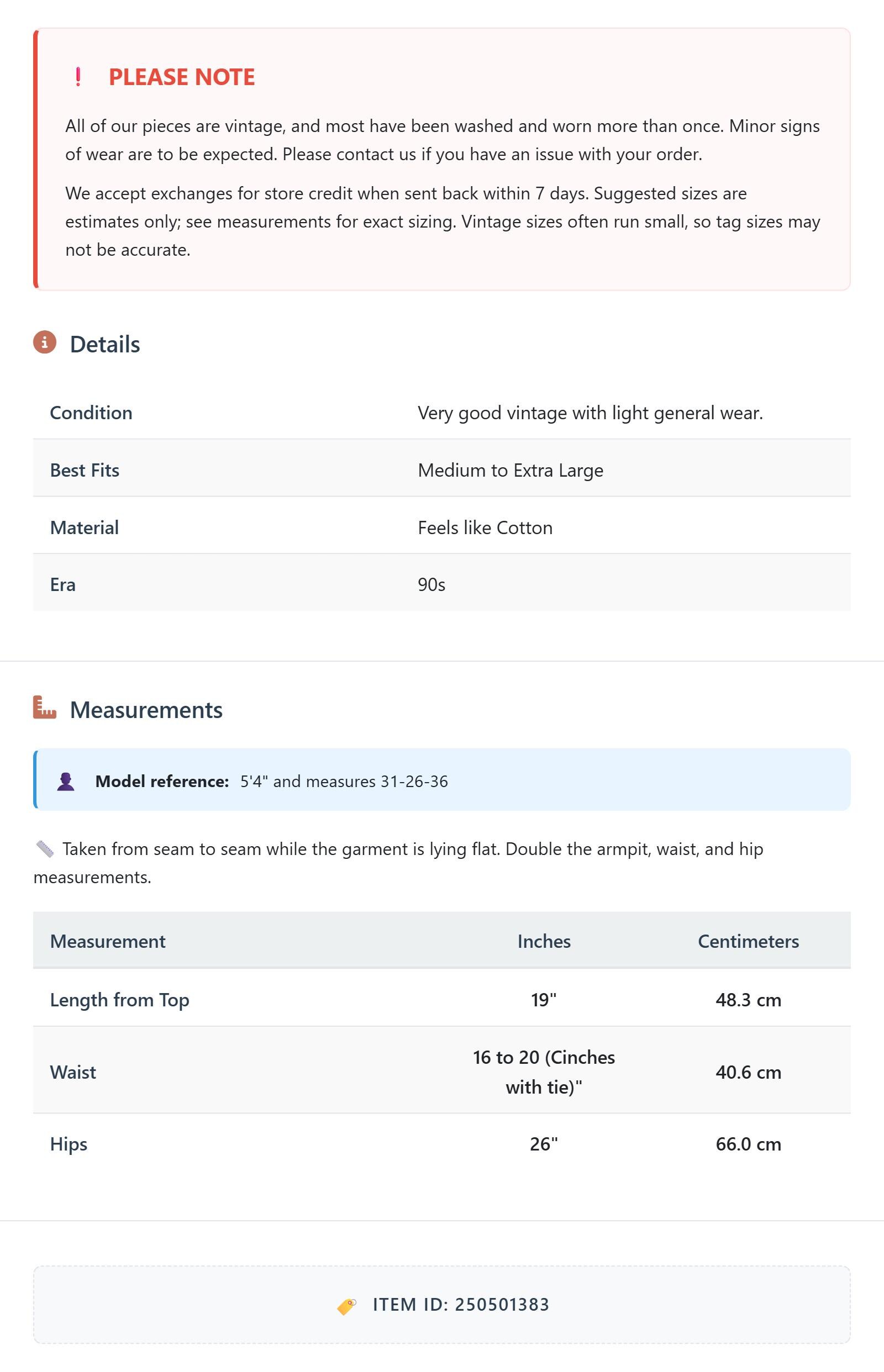Click the Measurements ruler icon
884x1372 pixels.
(x=45, y=708)
